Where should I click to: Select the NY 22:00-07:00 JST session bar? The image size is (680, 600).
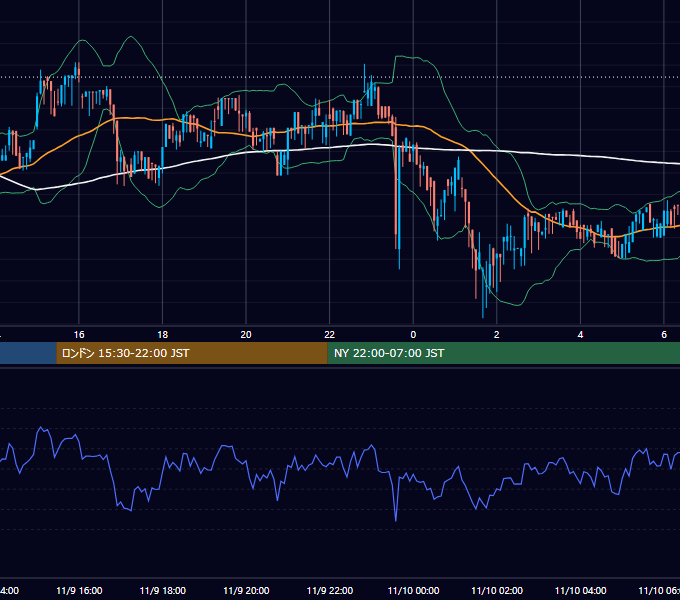click(x=503, y=353)
